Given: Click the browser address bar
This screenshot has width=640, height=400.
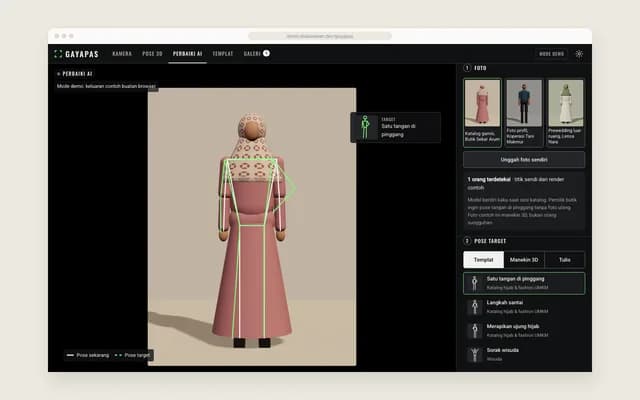Looking at the screenshot, I should (x=320, y=36).
